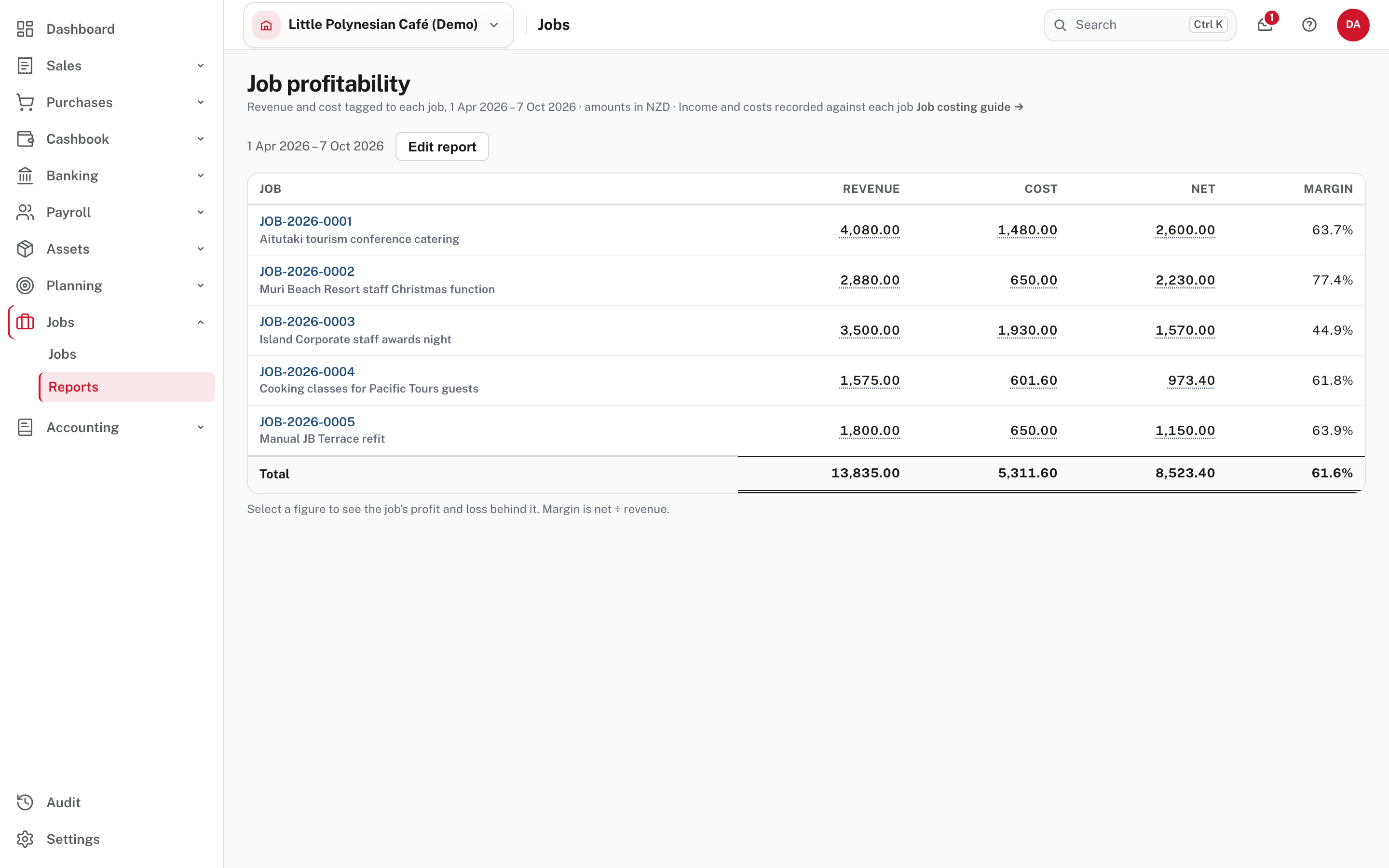Click the DA user avatar
This screenshot has width=1389, height=868.
(1353, 25)
